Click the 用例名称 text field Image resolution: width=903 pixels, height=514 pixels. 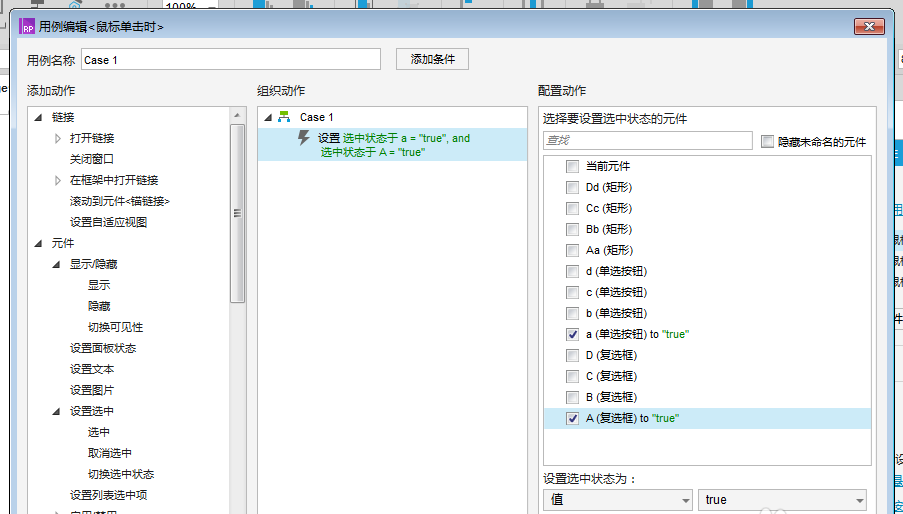click(230, 60)
